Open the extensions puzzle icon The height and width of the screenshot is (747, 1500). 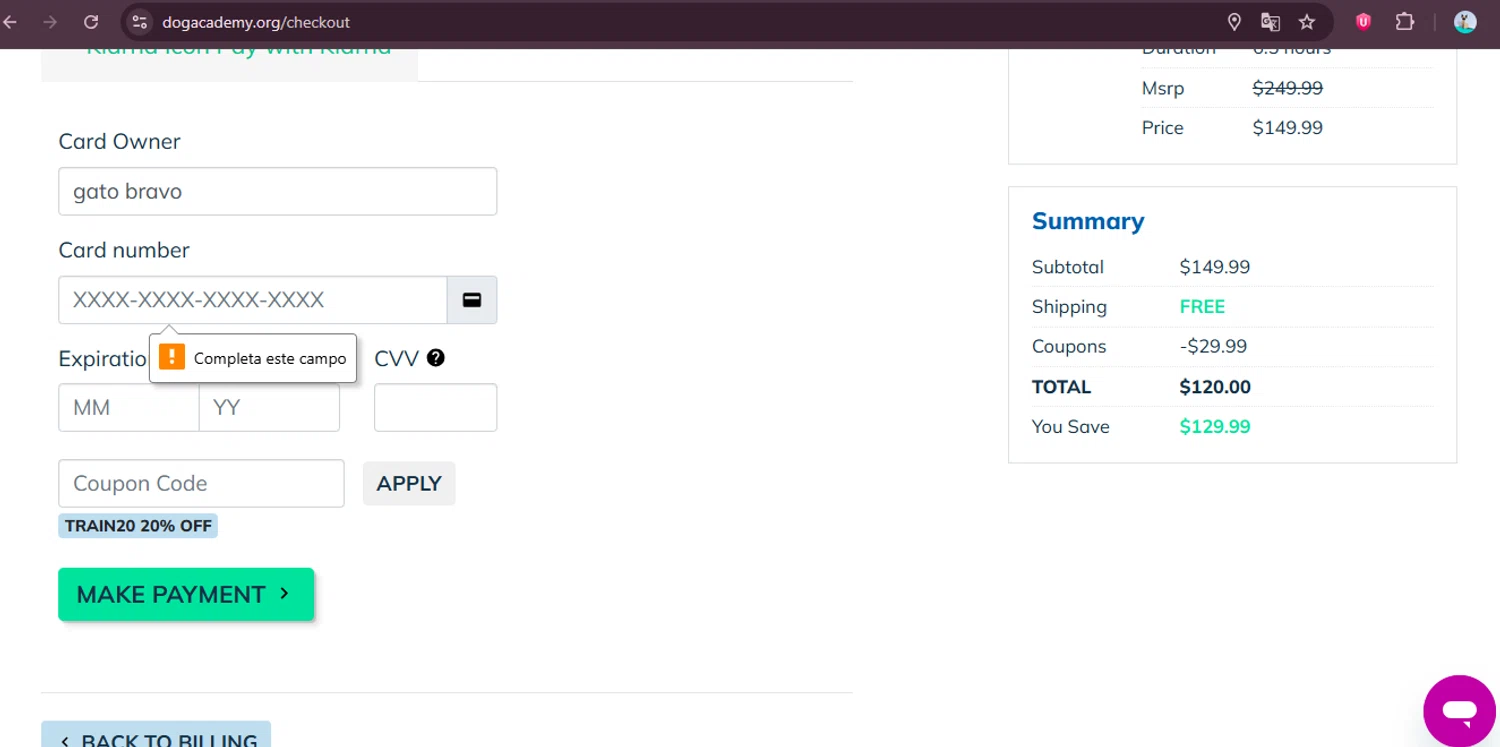click(1405, 22)
